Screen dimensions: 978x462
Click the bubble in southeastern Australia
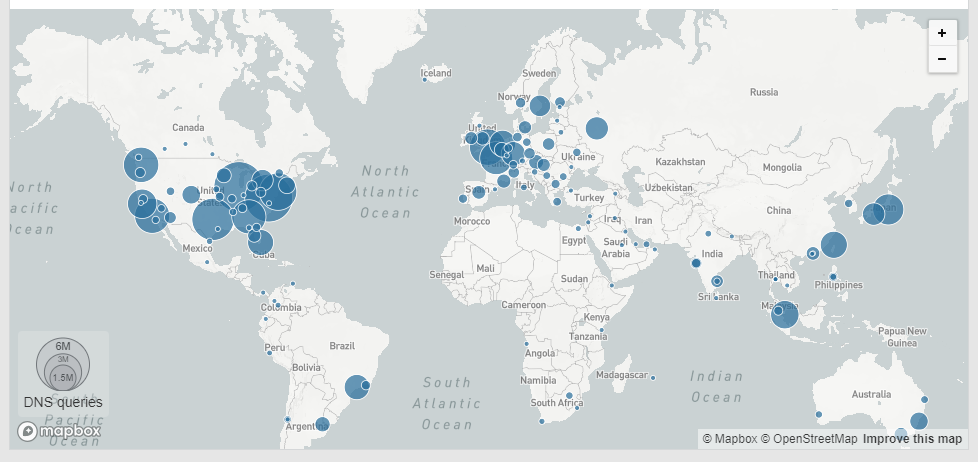pyautogui.click(x=918, y=421)
